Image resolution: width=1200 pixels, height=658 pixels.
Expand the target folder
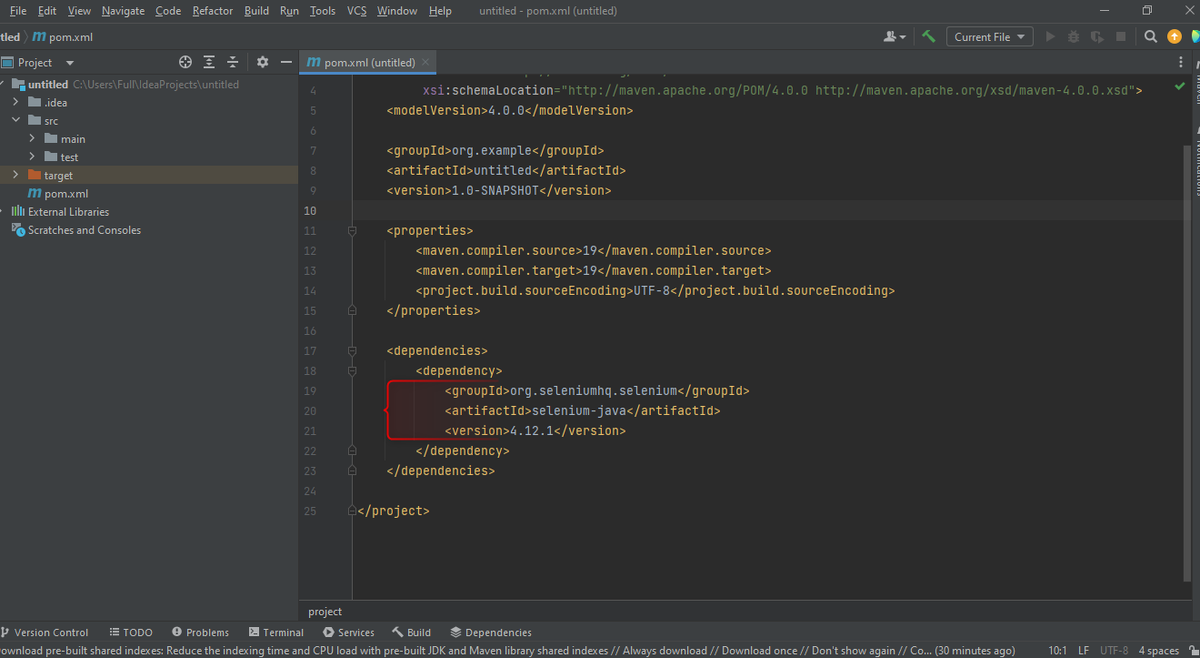point(16,174)
